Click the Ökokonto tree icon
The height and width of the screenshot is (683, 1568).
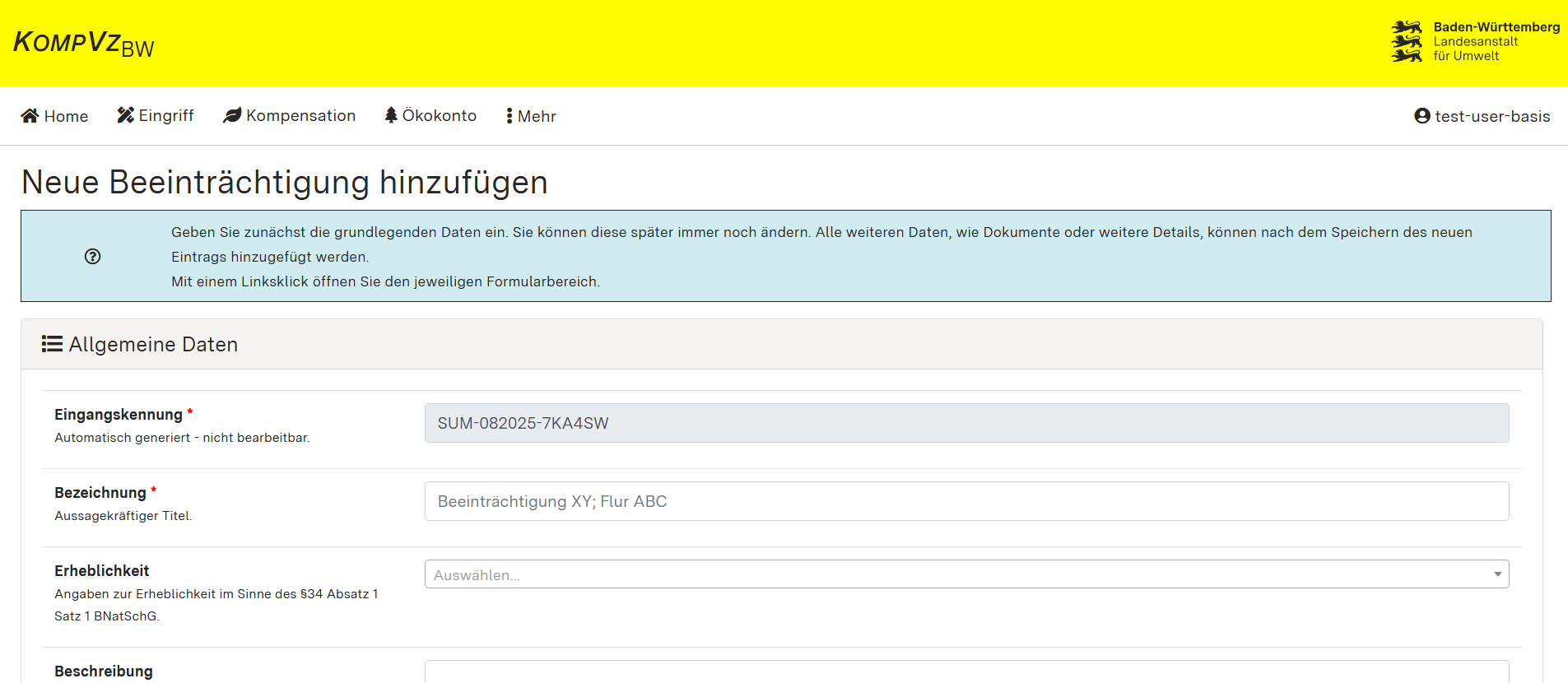point(391,115)
